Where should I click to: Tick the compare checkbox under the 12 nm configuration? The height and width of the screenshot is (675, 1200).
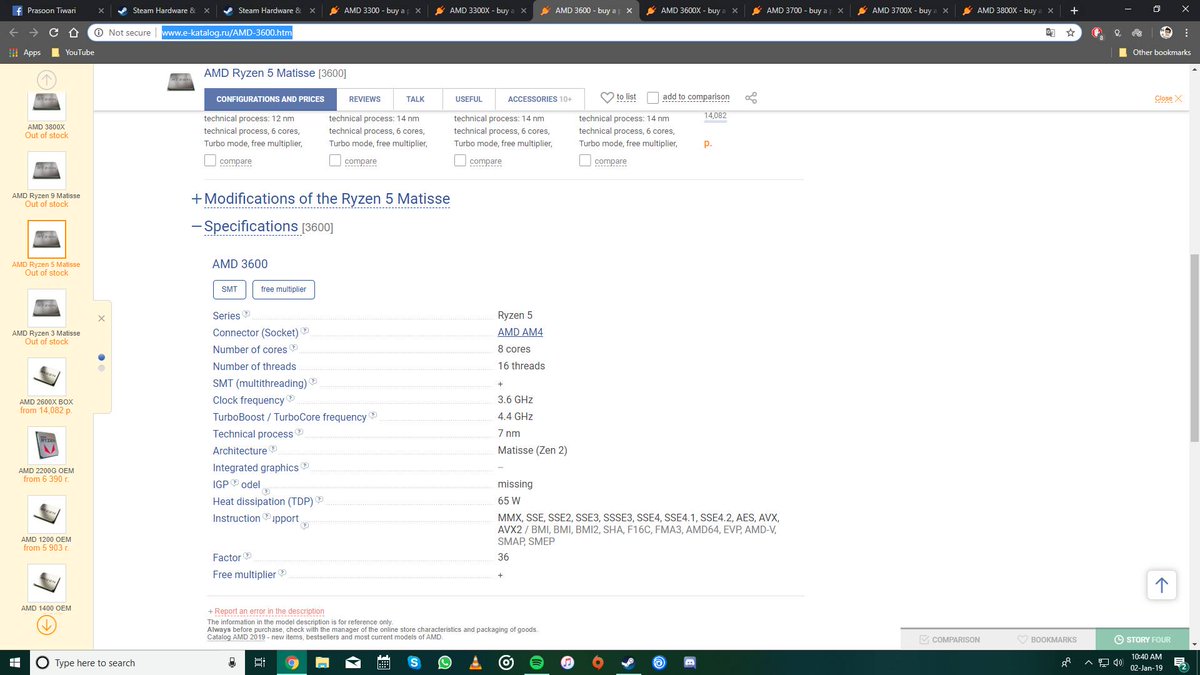[210, 160]
